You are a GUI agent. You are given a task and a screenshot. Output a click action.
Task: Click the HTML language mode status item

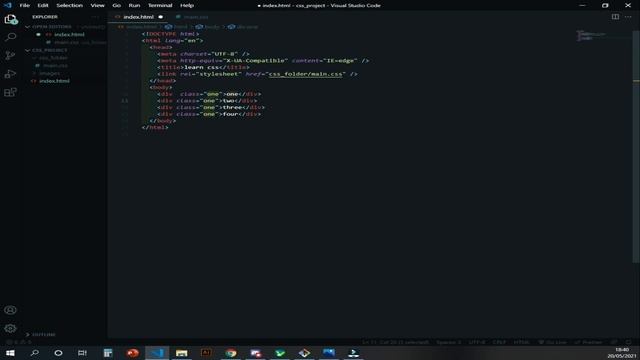tap(521, 342)
